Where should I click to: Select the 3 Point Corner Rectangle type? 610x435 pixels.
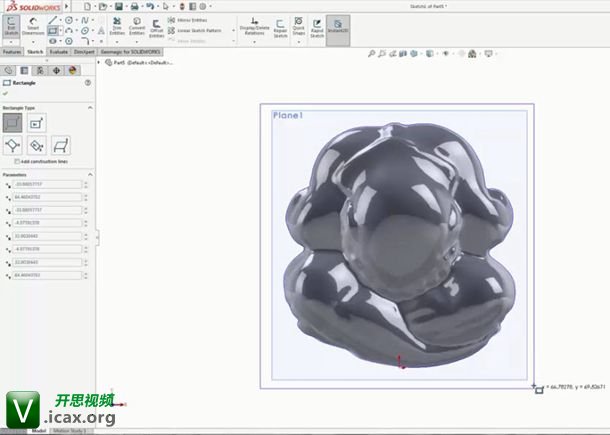[x=13, y=146]
